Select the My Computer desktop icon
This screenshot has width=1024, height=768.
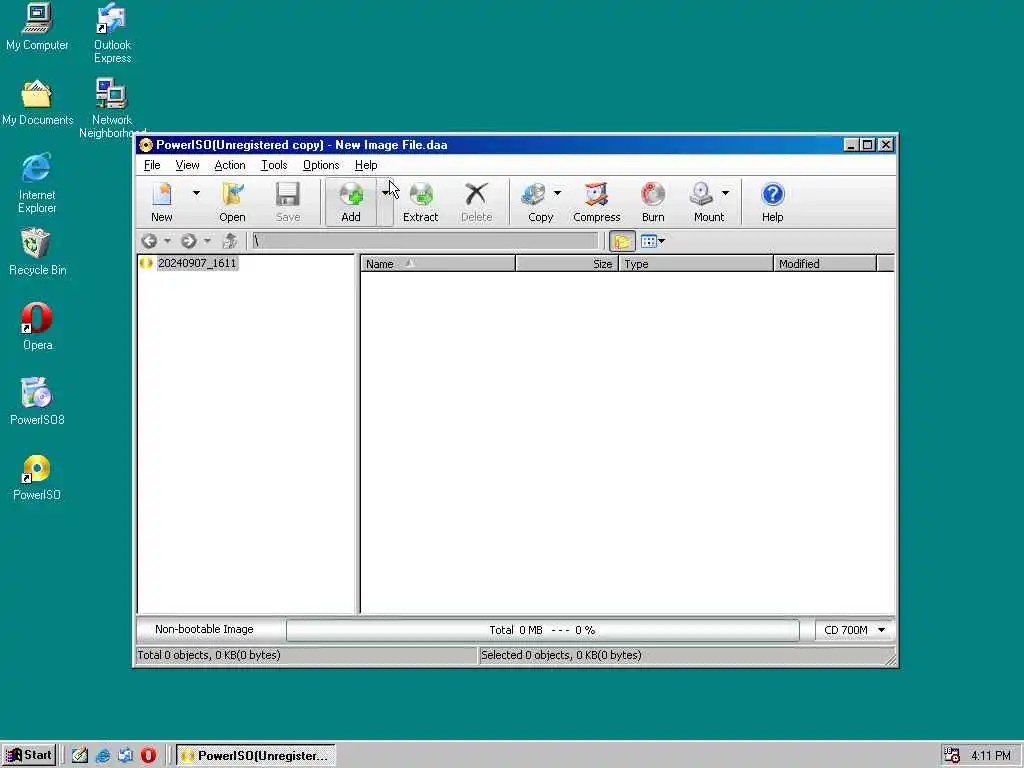pos(37,27)
